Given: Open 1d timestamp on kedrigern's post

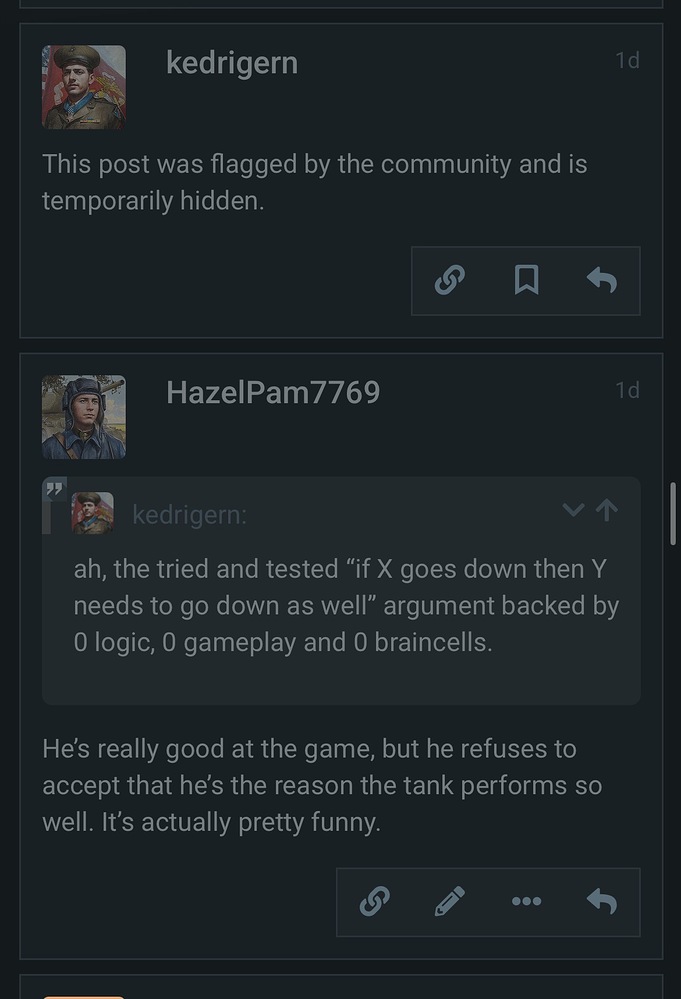Looking at the screenshot, I should pos(627,60).
